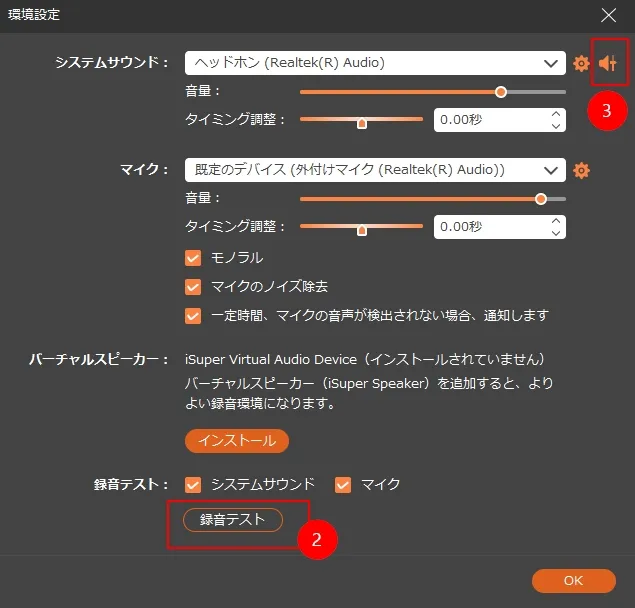The width and height of the screenshot is (635, 608).
Task: Close the 環境設定 dialog
Action: point(608,16)
